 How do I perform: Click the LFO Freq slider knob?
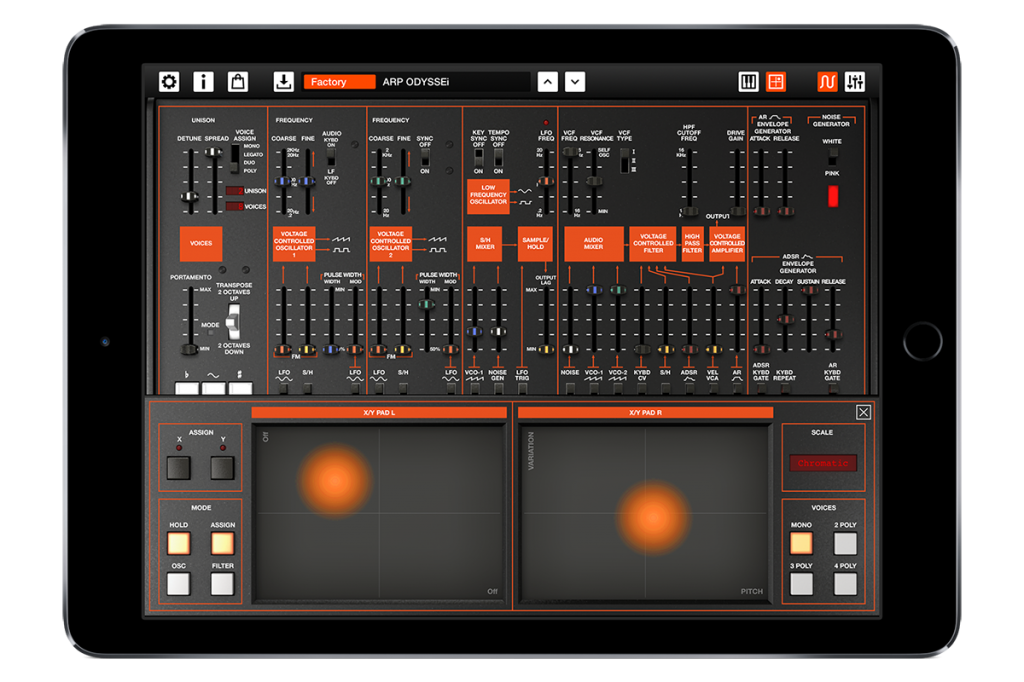click(x=546, y=182)
